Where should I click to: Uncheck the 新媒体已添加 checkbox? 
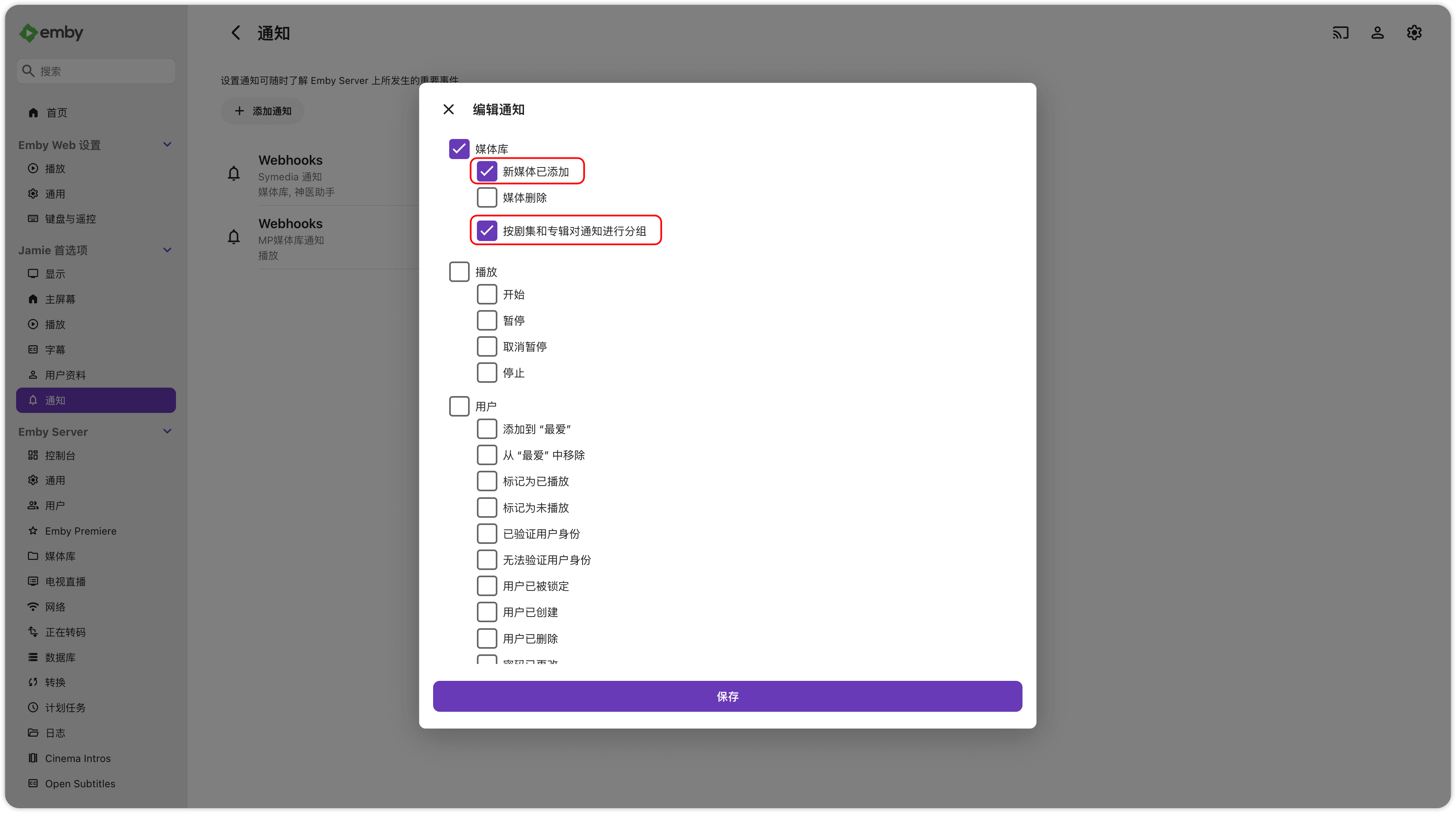[x=487, y=171]
